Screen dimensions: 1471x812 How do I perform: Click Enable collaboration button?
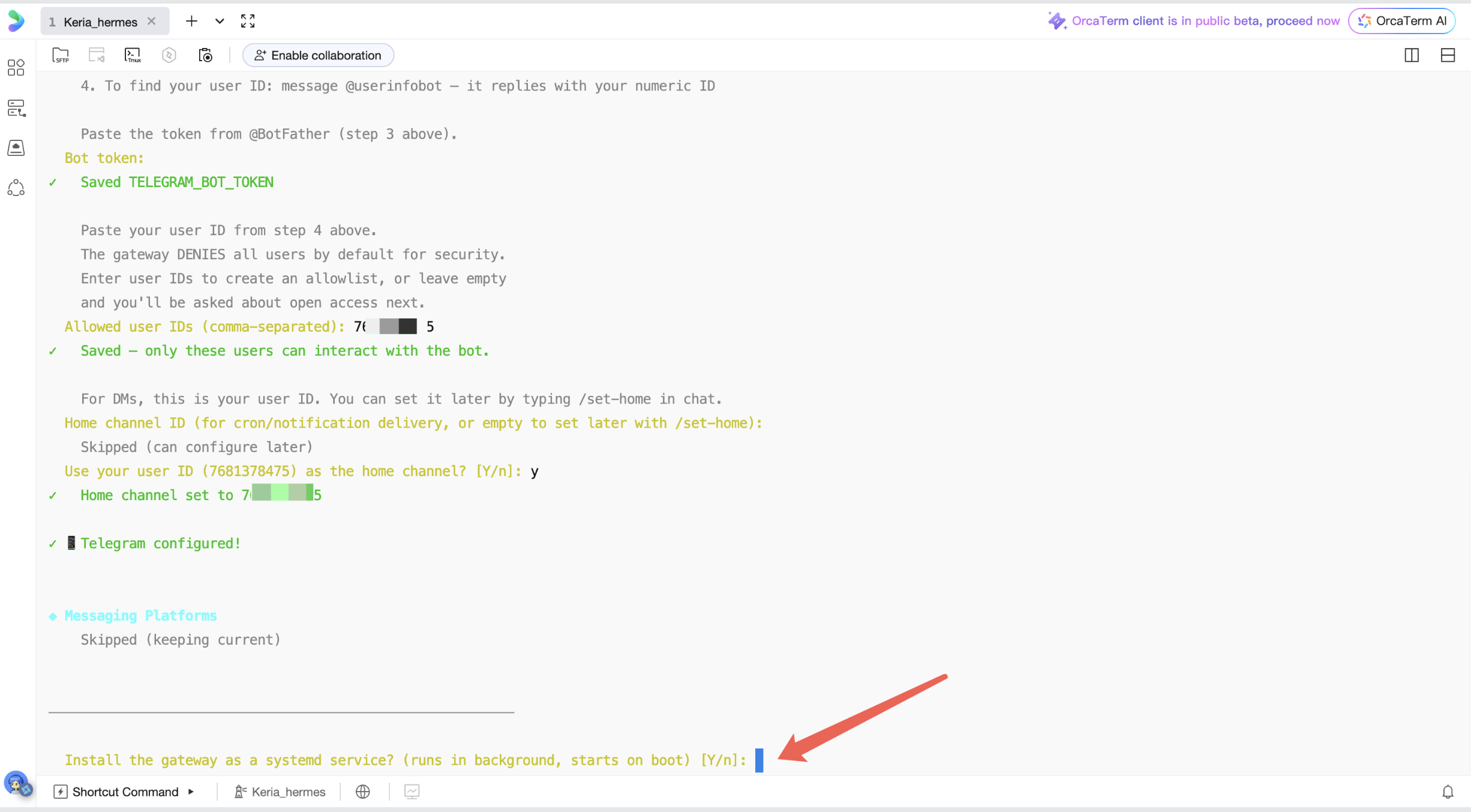(318, 55)
